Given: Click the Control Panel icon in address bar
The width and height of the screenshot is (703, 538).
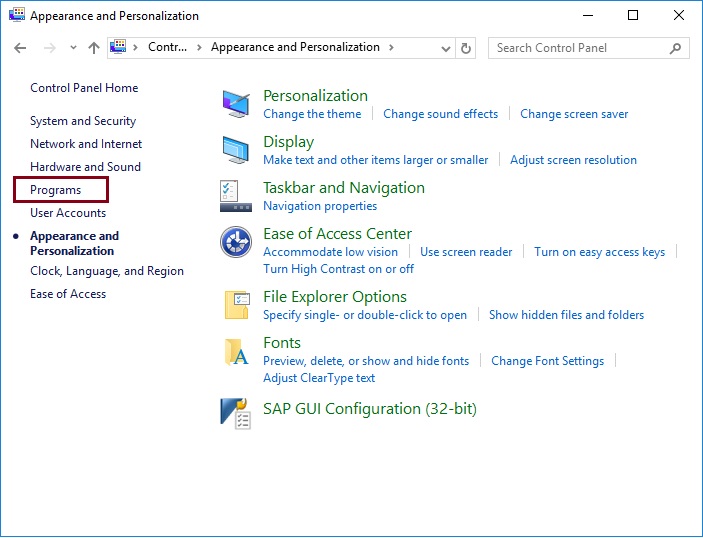Looking at the screenshot, I should [118, 47].
